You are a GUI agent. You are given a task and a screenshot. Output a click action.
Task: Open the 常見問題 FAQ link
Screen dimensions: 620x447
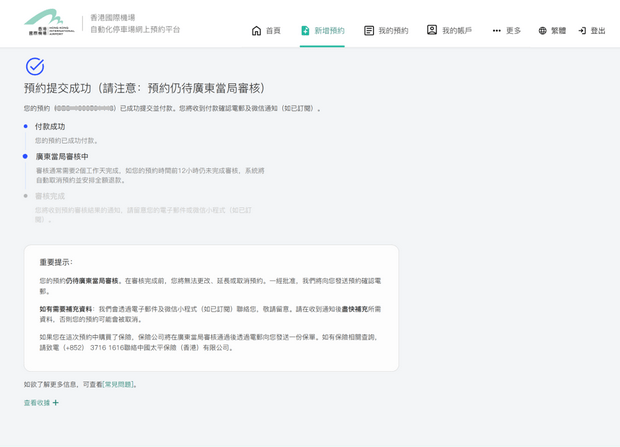pyautogui.click(x=118, y=384)
